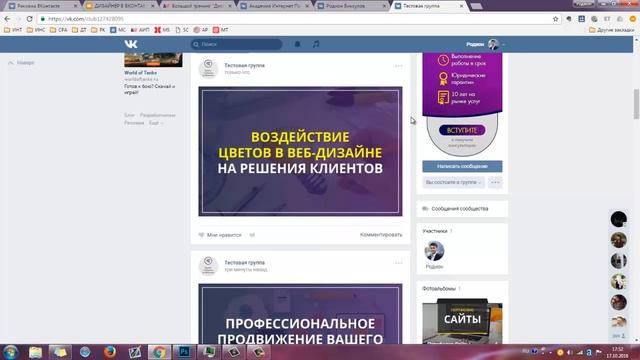This screenshot has height=360, width=640.
Task: Open the ДТ bookmarks folder
Action: point(79,30)
